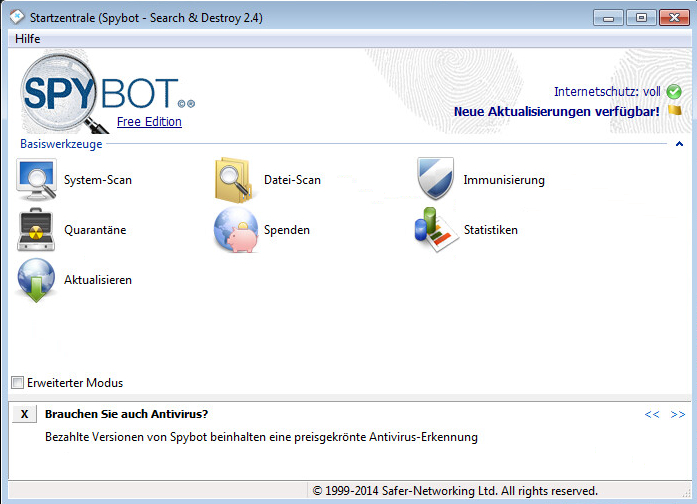Click the Spenden label
Viewport: 697px width, 504px height.
tap(287, 230)
